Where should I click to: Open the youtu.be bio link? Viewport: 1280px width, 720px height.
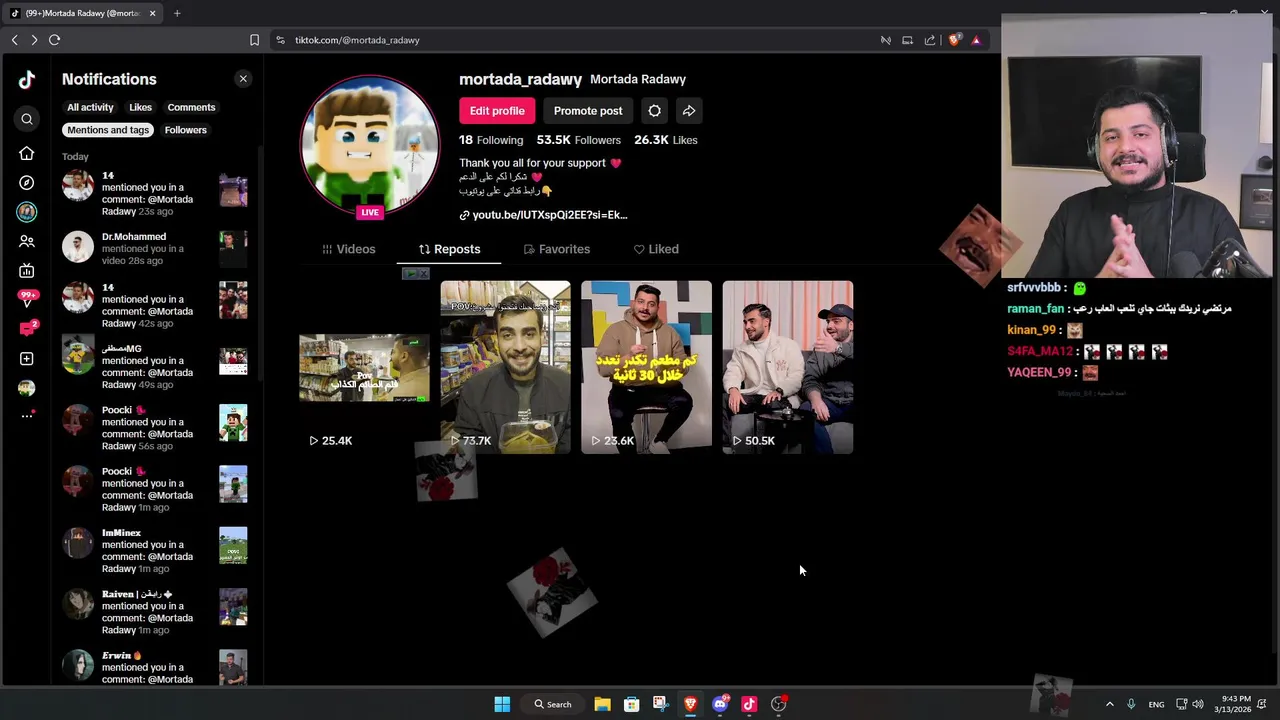coord(543,215)
